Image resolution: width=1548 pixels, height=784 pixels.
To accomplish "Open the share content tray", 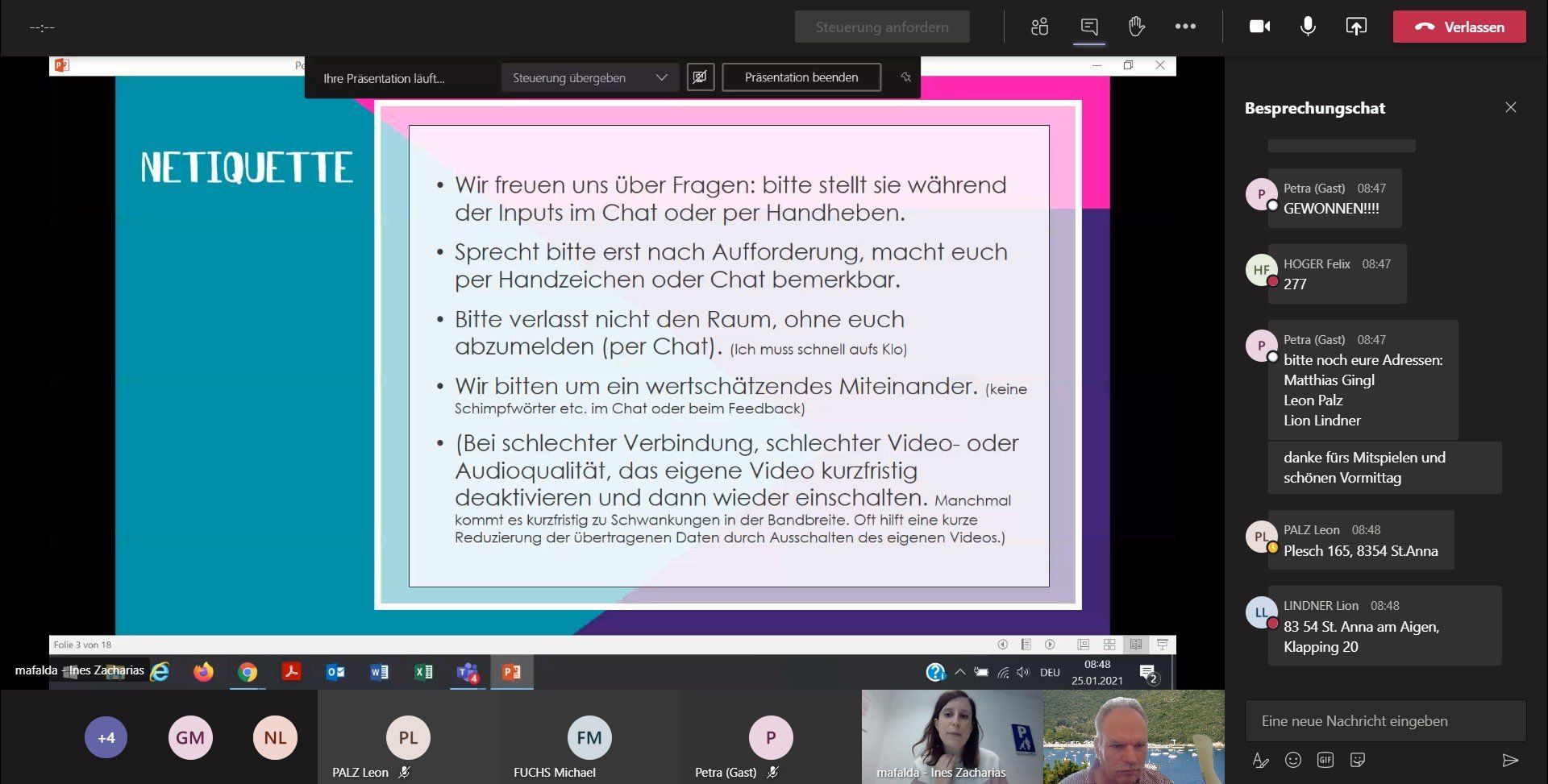I will [1356, 27].
